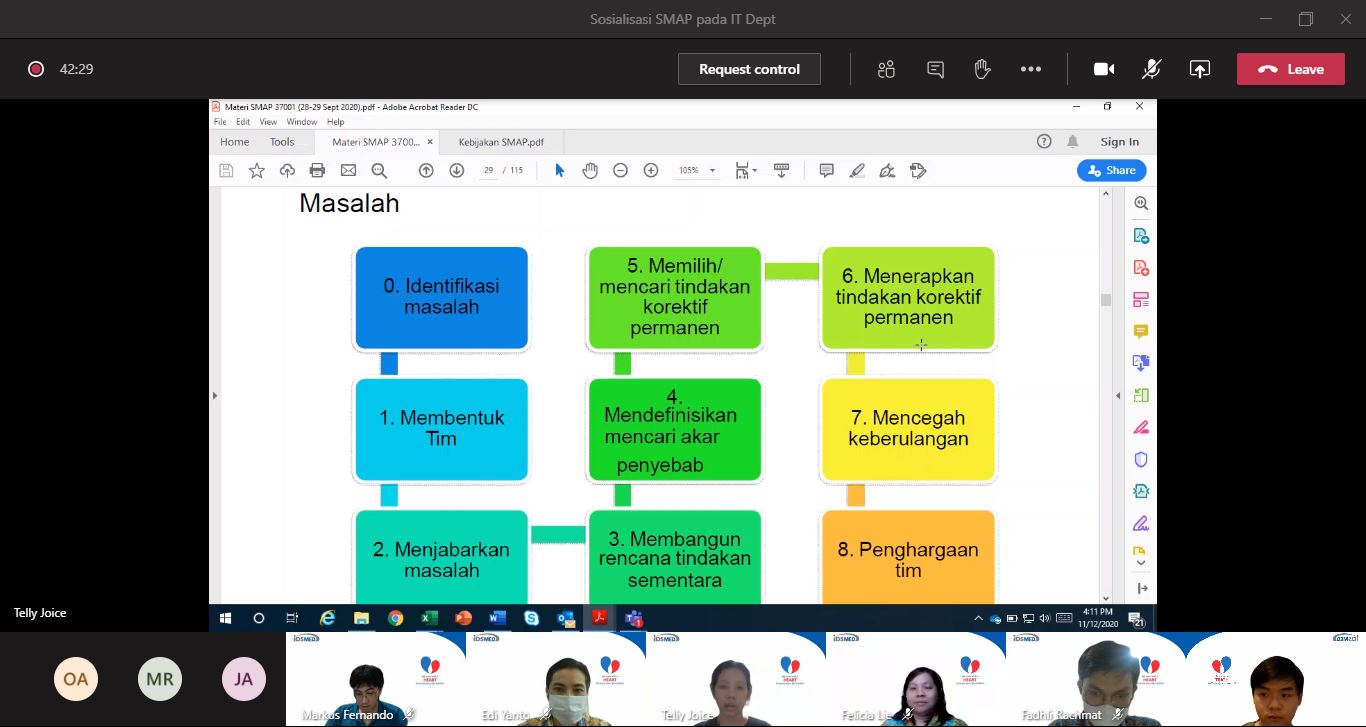Image resolution: width=1366 pixels, height=727 pixels.
Task: Expand the 105% zoom level dropdown
Action: pyautogui.click(x=712, y=171)
